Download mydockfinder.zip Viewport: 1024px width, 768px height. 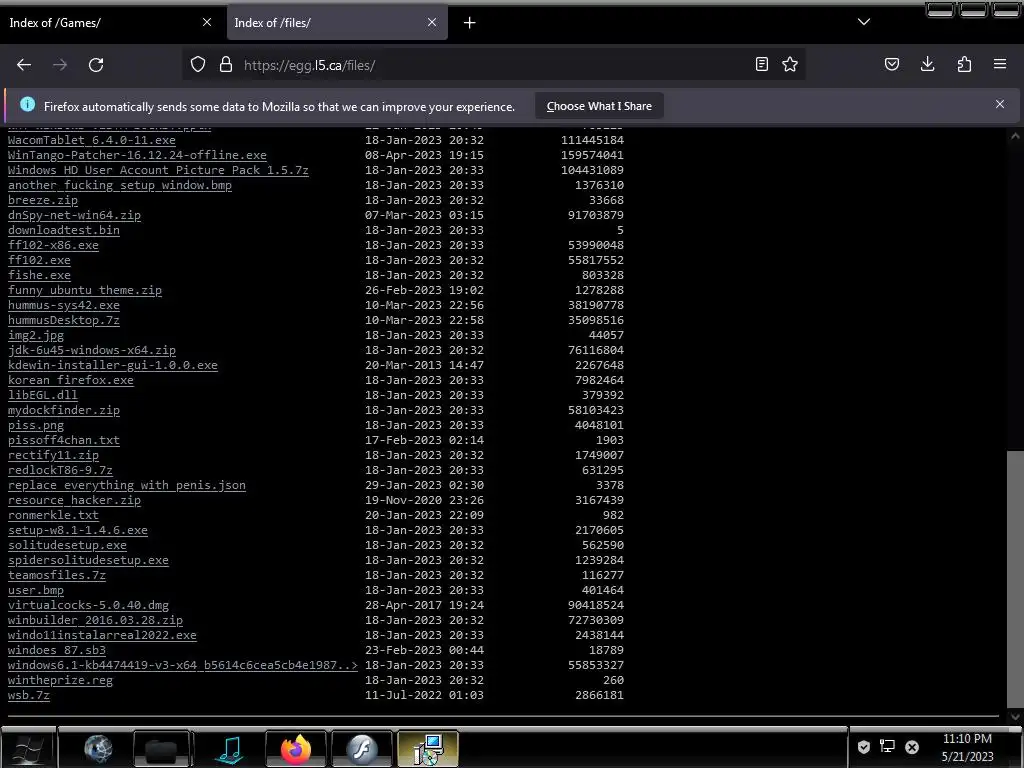click(63, 410)
